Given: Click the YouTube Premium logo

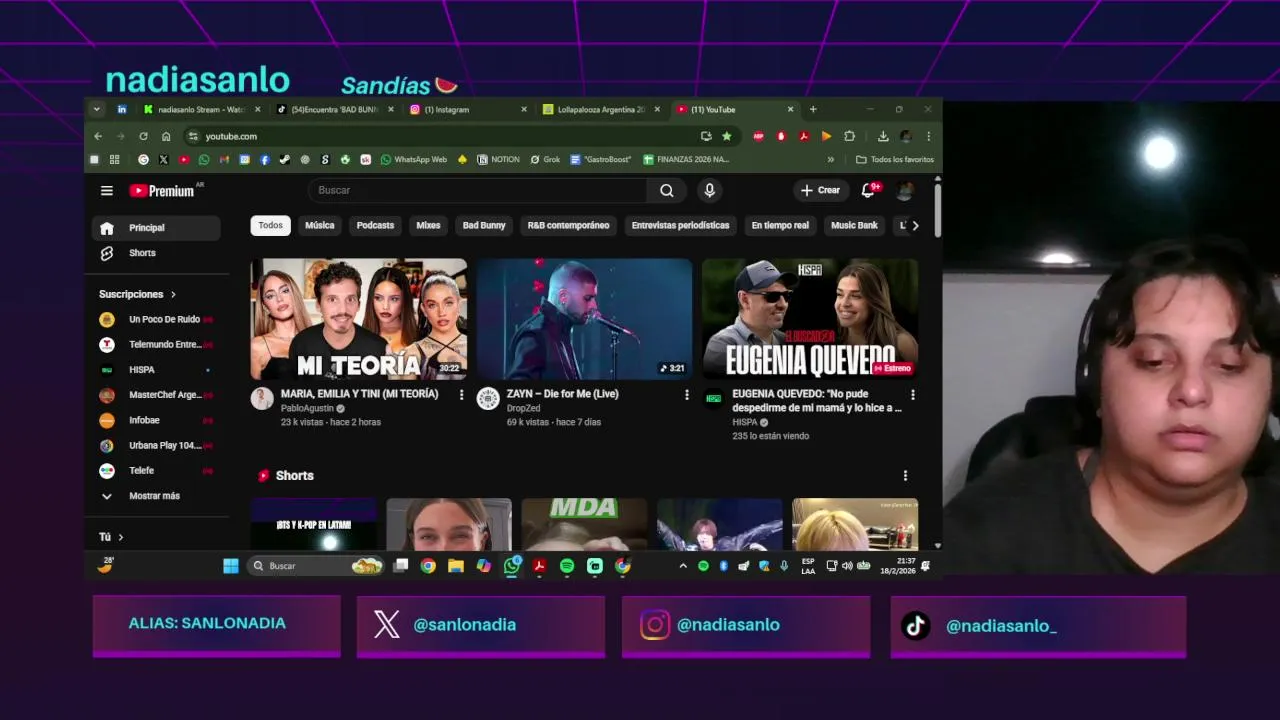Looking at the screenshot, I should pyautogui.click(x=162, y=190).
